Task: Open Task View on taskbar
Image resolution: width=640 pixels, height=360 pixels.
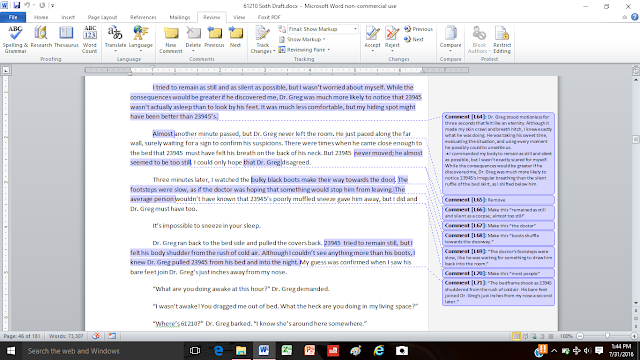Action: pyautogui.click(x=195, y=351)
